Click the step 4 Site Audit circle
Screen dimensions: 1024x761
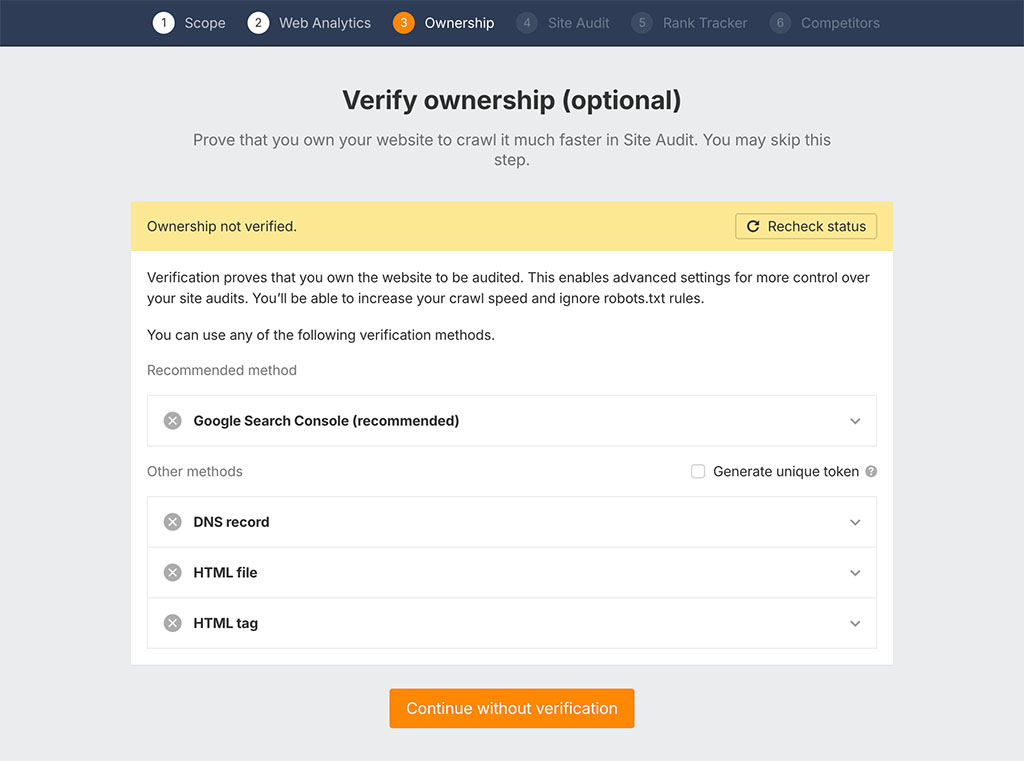526,22
